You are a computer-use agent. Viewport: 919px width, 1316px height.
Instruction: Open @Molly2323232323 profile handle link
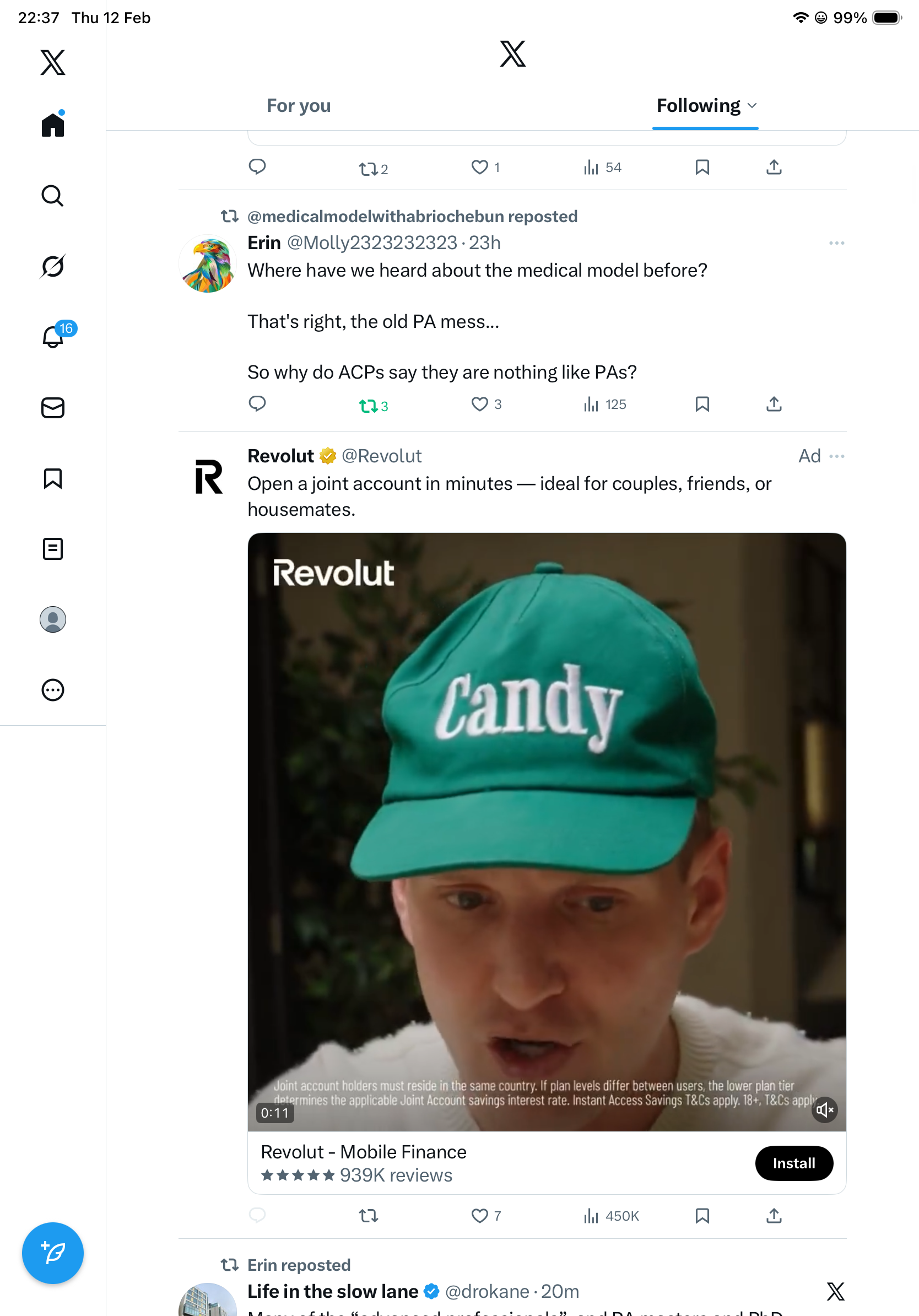(372, 243)
